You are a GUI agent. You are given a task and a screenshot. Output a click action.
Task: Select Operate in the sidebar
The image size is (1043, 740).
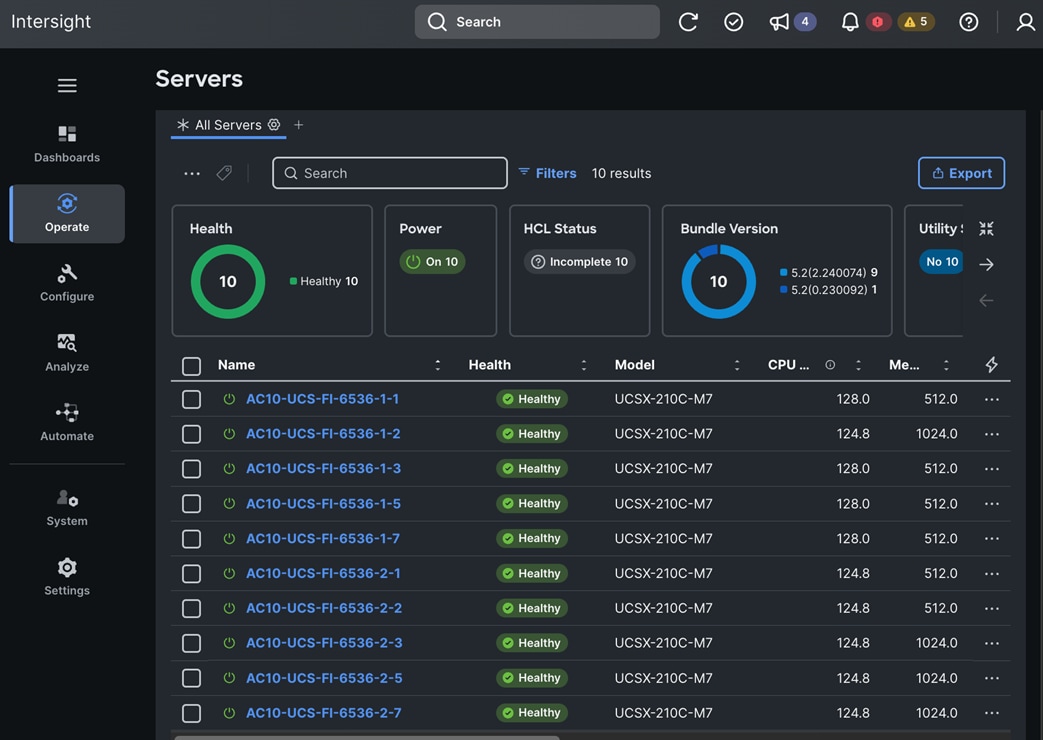coord(67,214)
